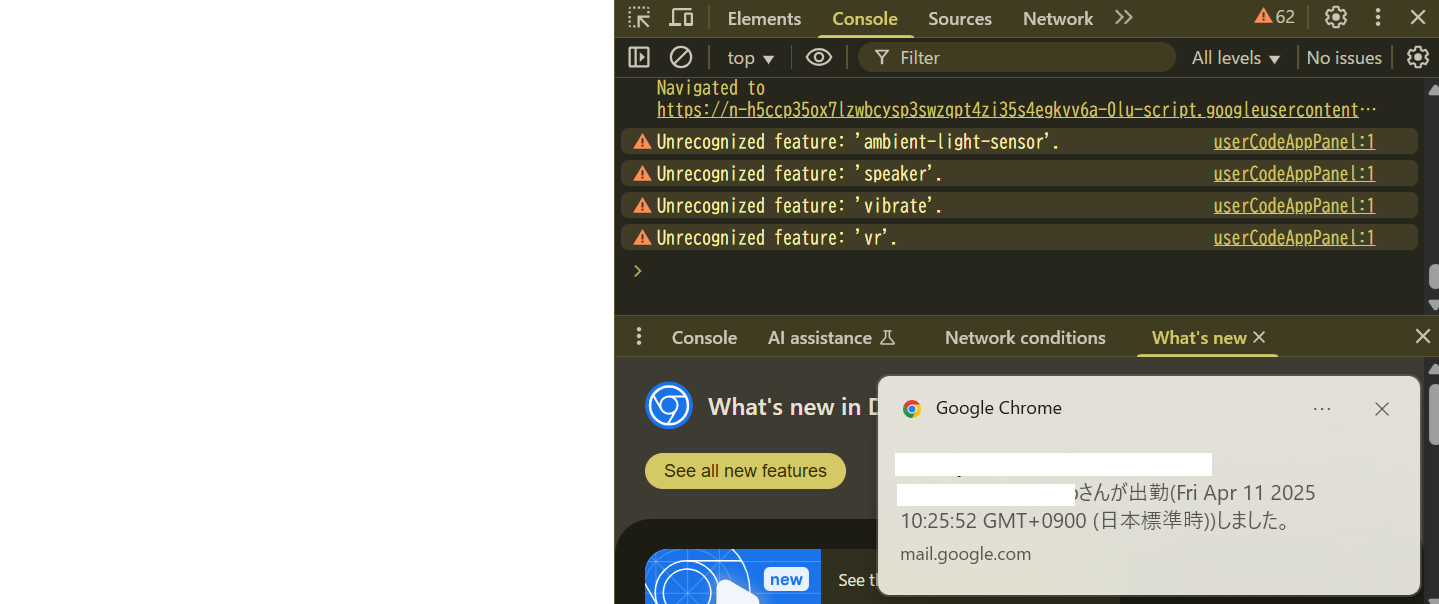Viewport: 1439px width, 604px height.
Task: Close the DevTools panel
Action: click(1418, 17)
